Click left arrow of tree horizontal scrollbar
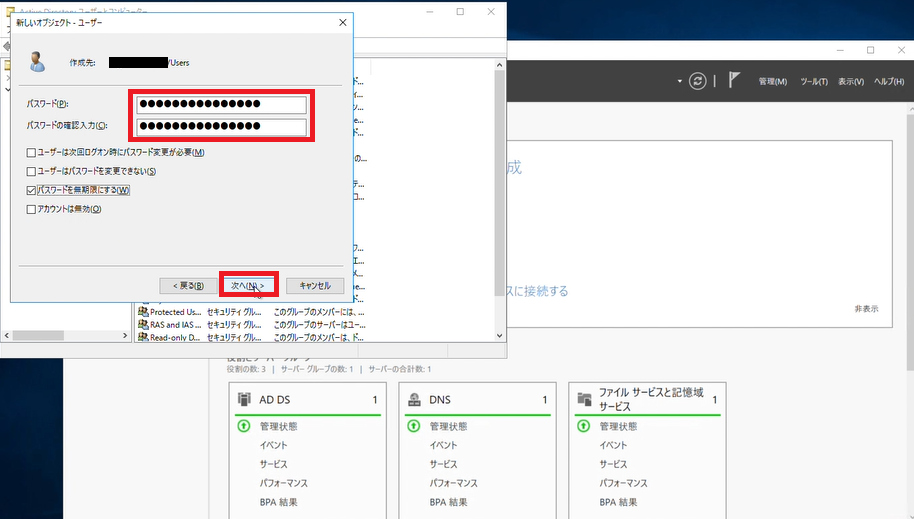 point(6,336)
